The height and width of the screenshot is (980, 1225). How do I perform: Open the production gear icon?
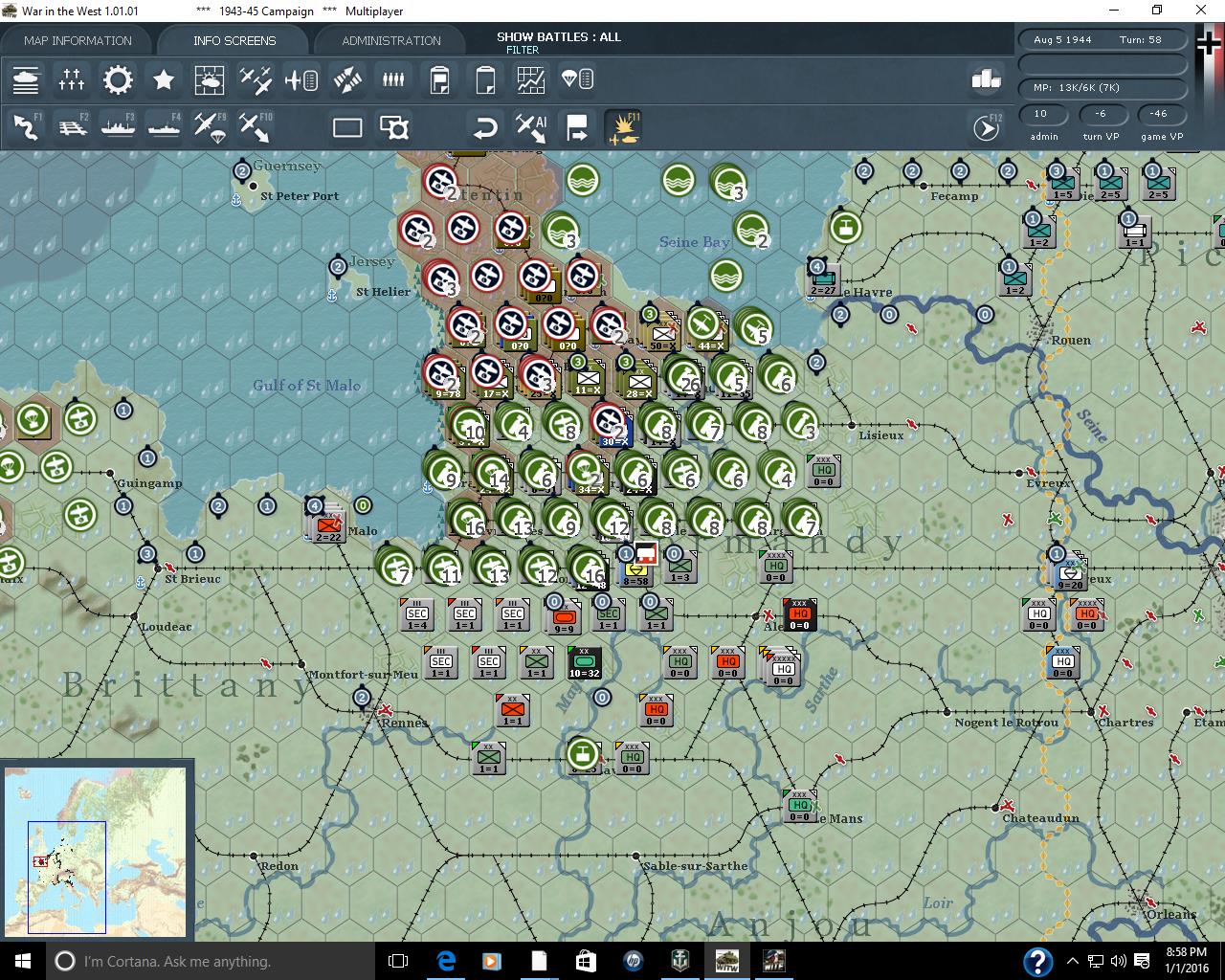[118, 79]
